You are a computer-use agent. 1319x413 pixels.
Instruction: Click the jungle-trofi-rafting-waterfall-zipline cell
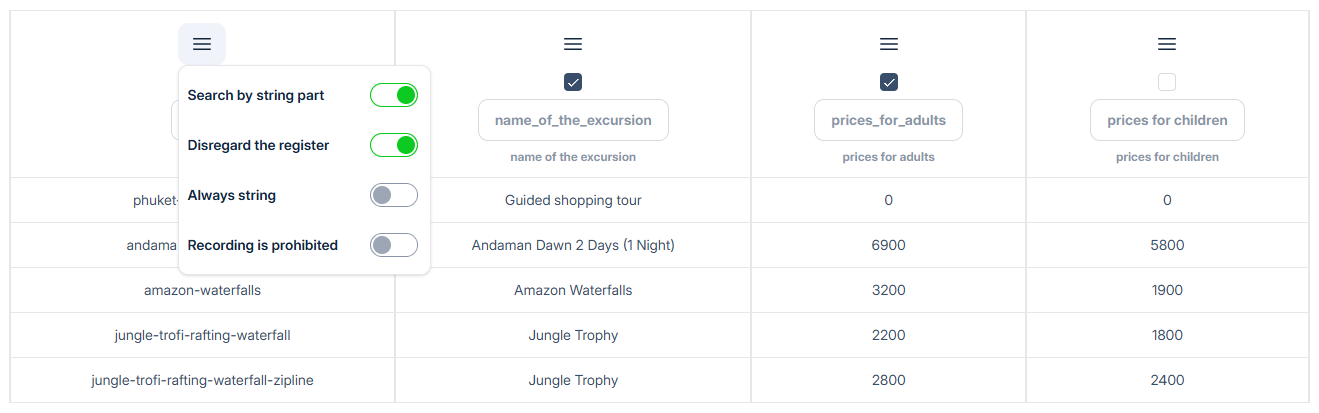202,380
